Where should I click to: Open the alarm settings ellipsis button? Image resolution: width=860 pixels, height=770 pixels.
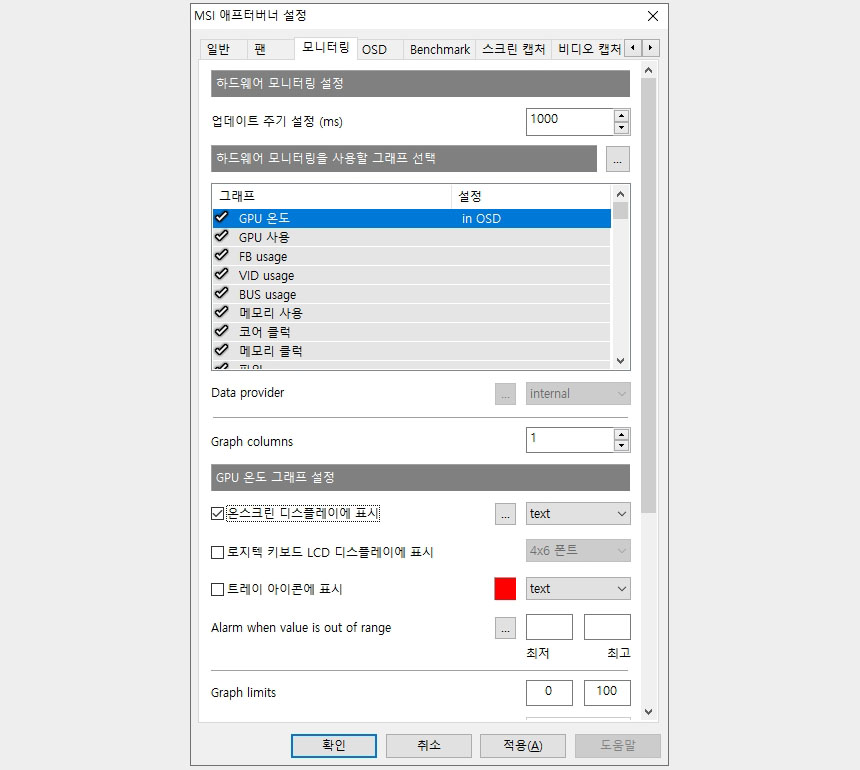pos(505,629)
